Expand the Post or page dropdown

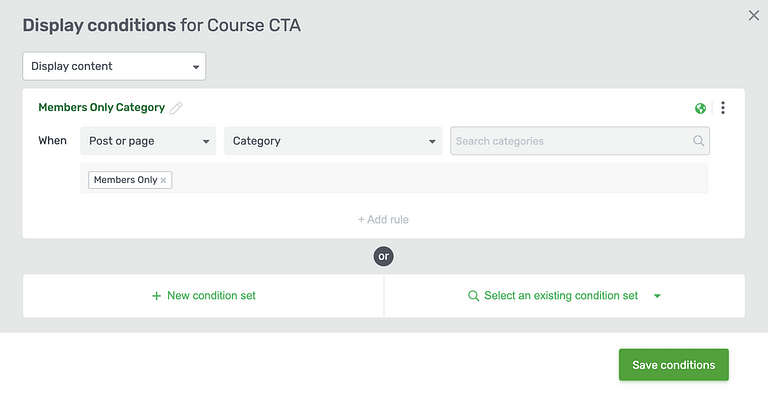point(148,141)
